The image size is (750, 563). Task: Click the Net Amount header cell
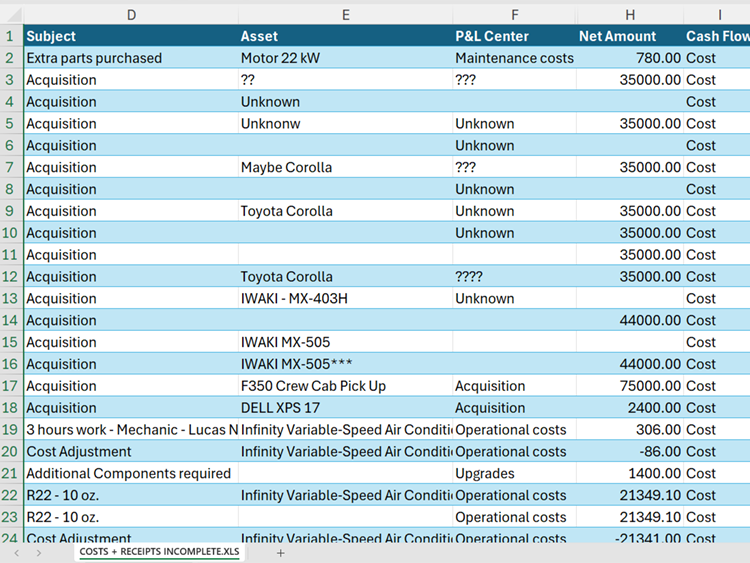pyautogui.click(x=630, y=36)
